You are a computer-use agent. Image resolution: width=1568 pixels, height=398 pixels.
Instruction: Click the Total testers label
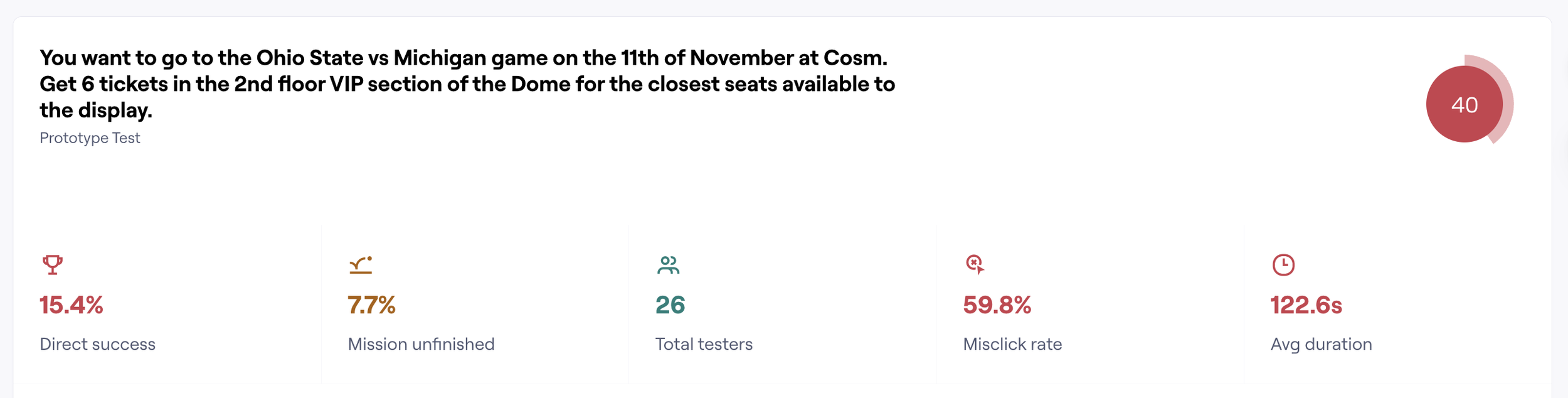(x=704, y=344)
